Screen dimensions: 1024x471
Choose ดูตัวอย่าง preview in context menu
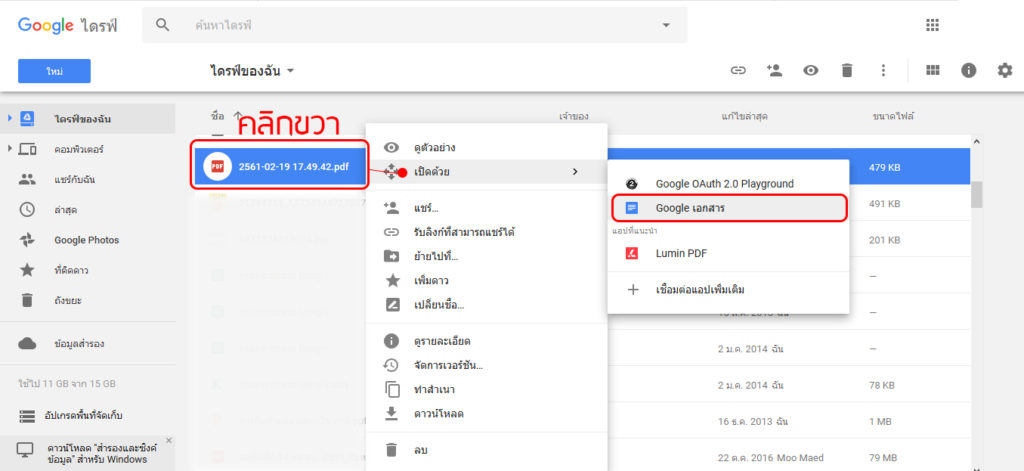487,148
